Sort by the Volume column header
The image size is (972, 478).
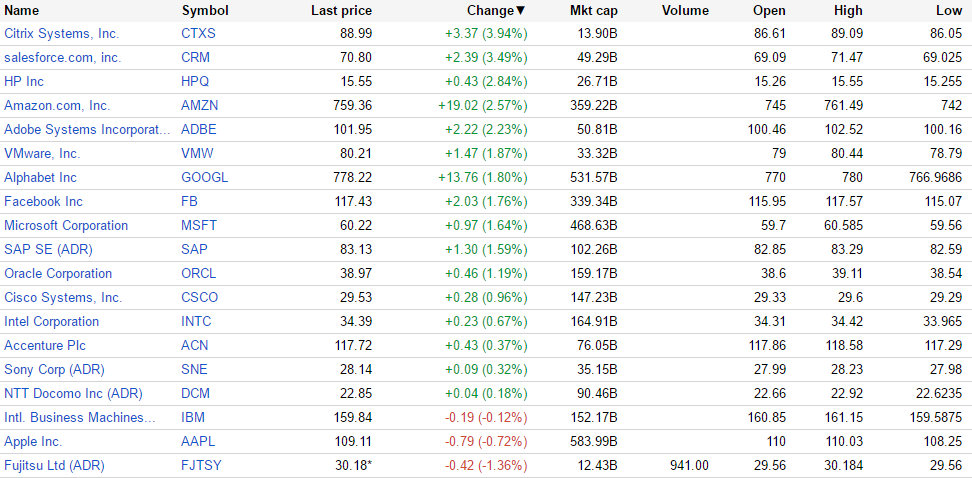click(685, 11)
